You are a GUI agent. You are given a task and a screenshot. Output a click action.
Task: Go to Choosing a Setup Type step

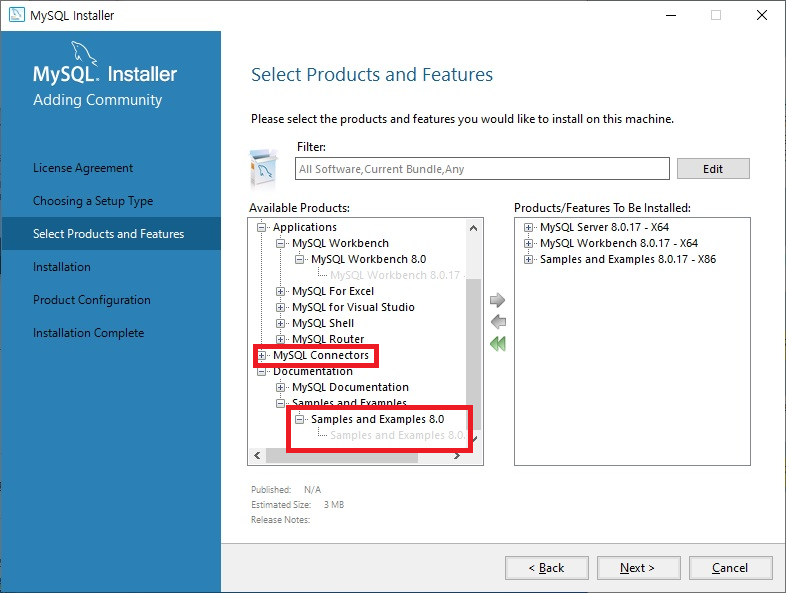click(93, 201)
